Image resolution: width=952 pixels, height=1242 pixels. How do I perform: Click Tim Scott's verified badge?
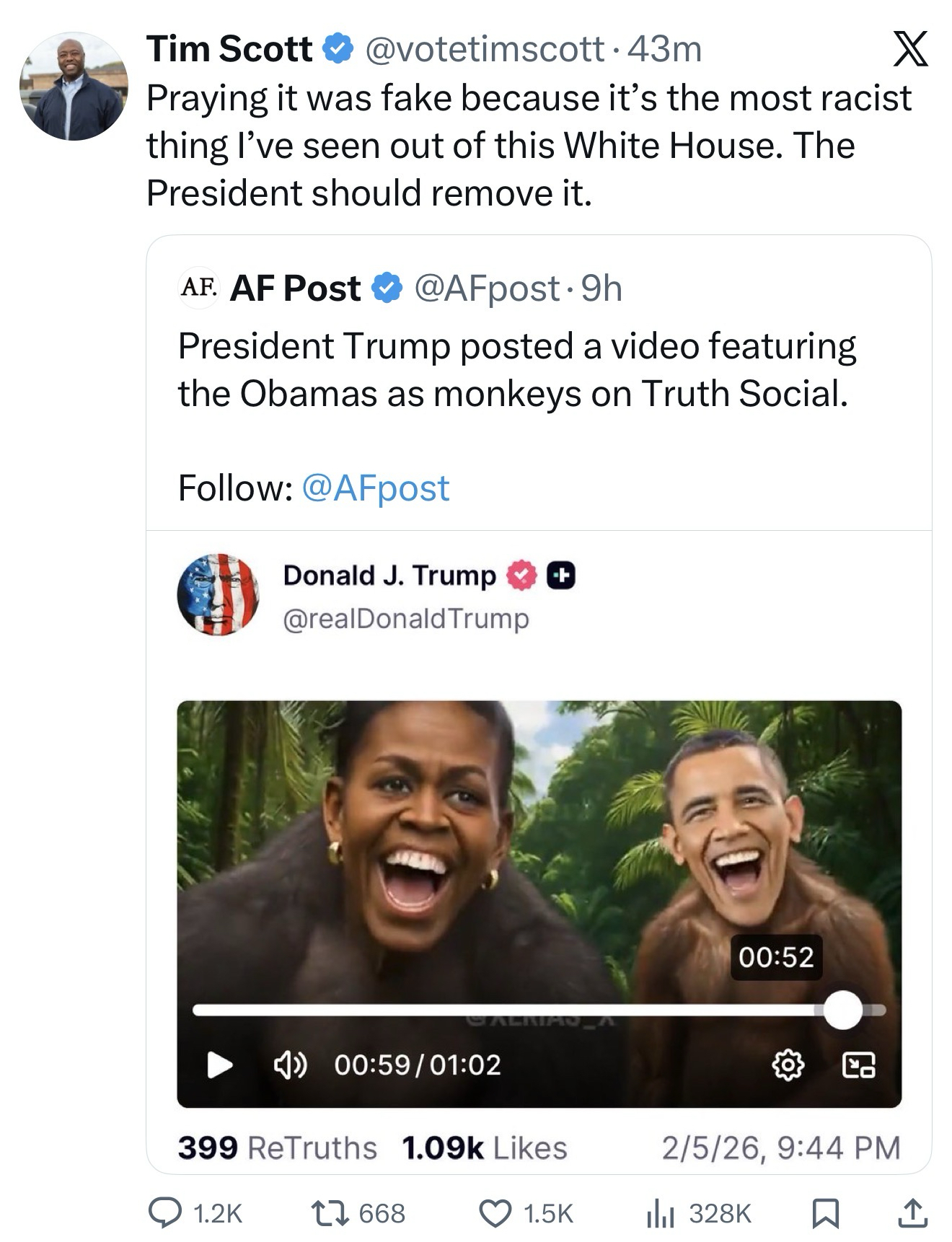coord(338,49)
